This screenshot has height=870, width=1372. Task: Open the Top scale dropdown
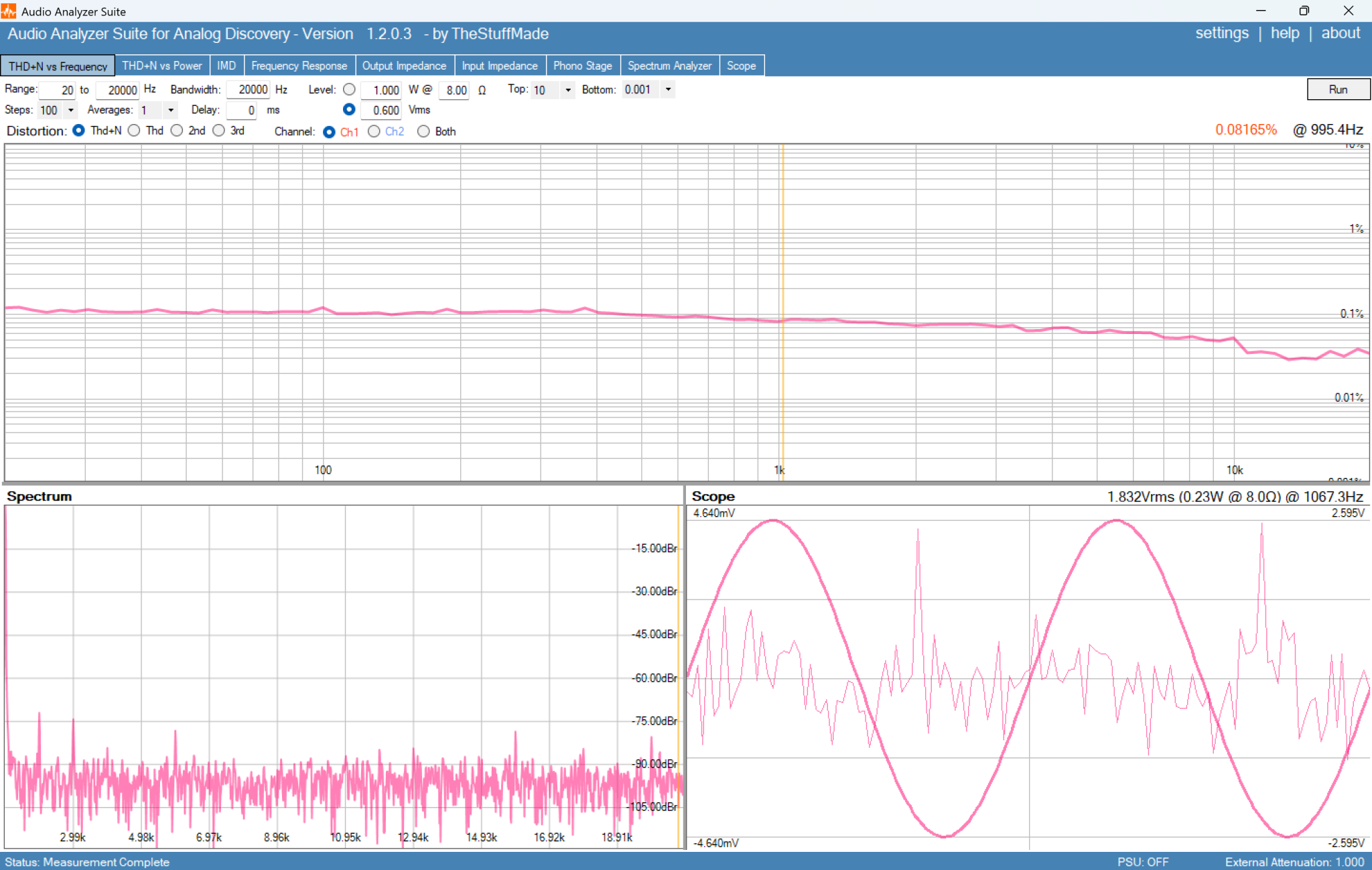(x=568, y=90)
